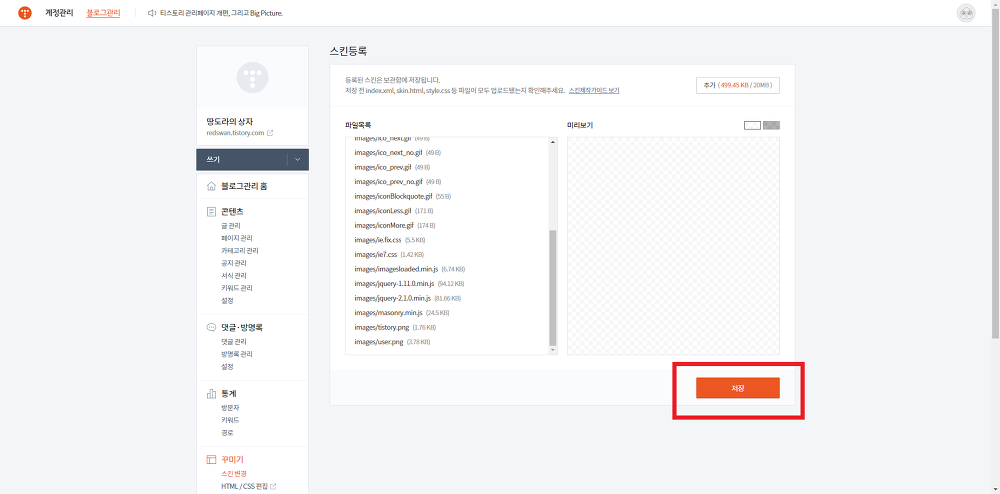Open the 콘텐츠 section heading
This screenshot has width=1000, height=494.
(232, 211)
